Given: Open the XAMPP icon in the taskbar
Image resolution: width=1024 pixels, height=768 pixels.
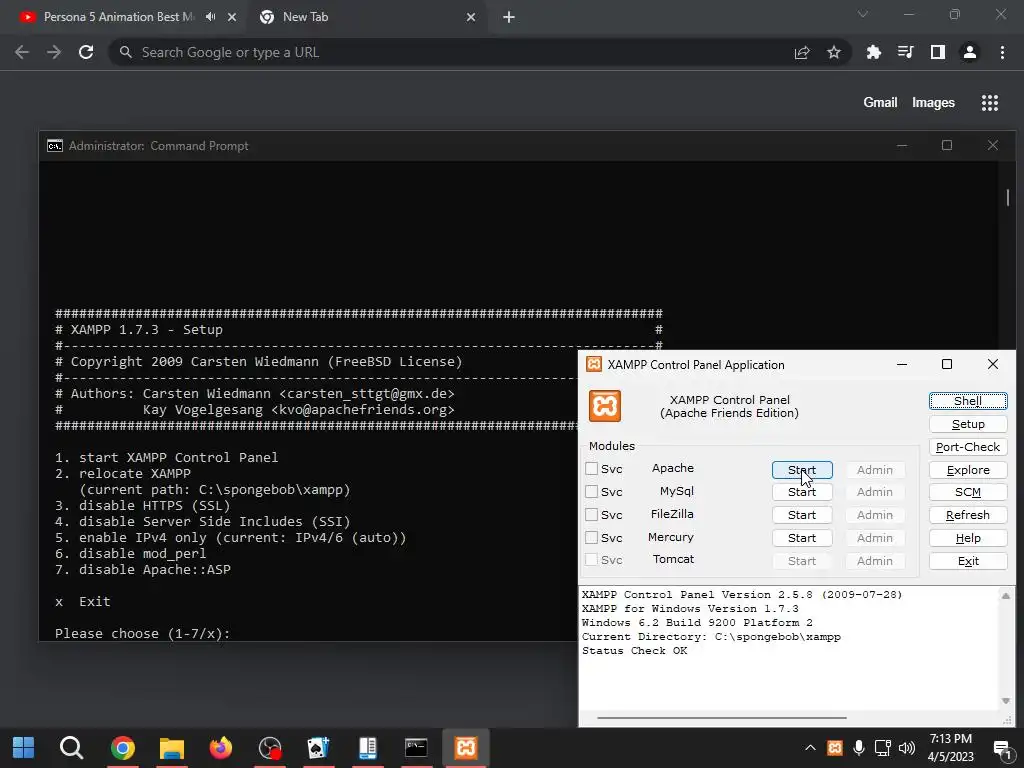Looking at the screenshot, I should (466, 747).
